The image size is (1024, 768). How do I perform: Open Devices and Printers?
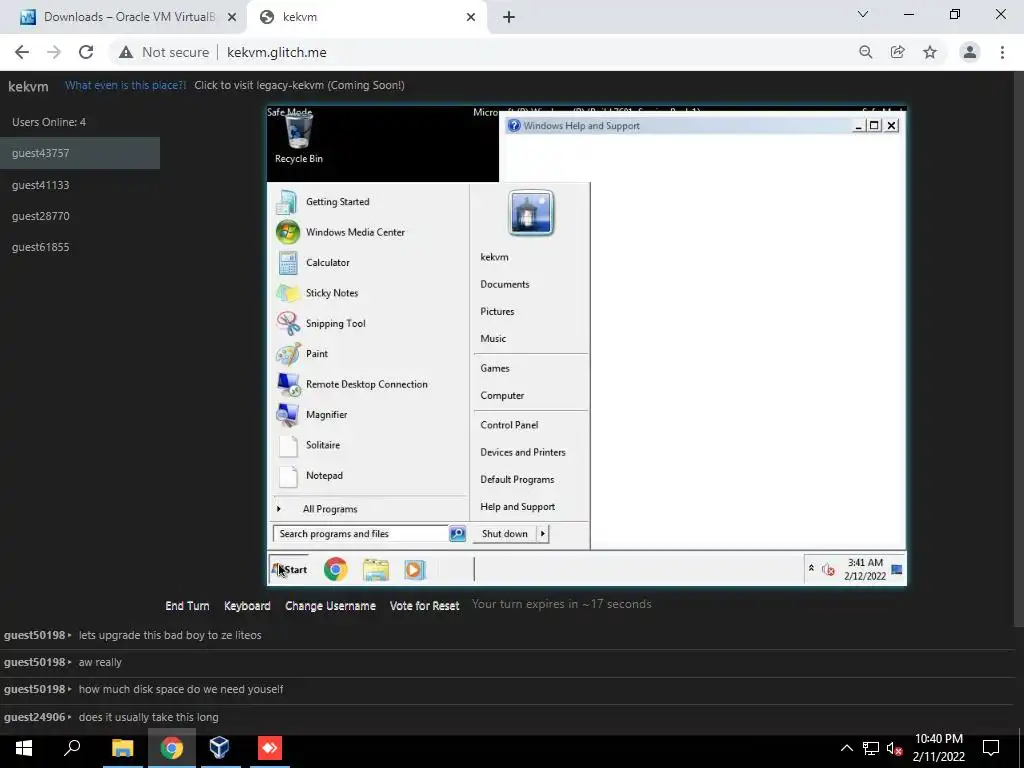(523, 453)
